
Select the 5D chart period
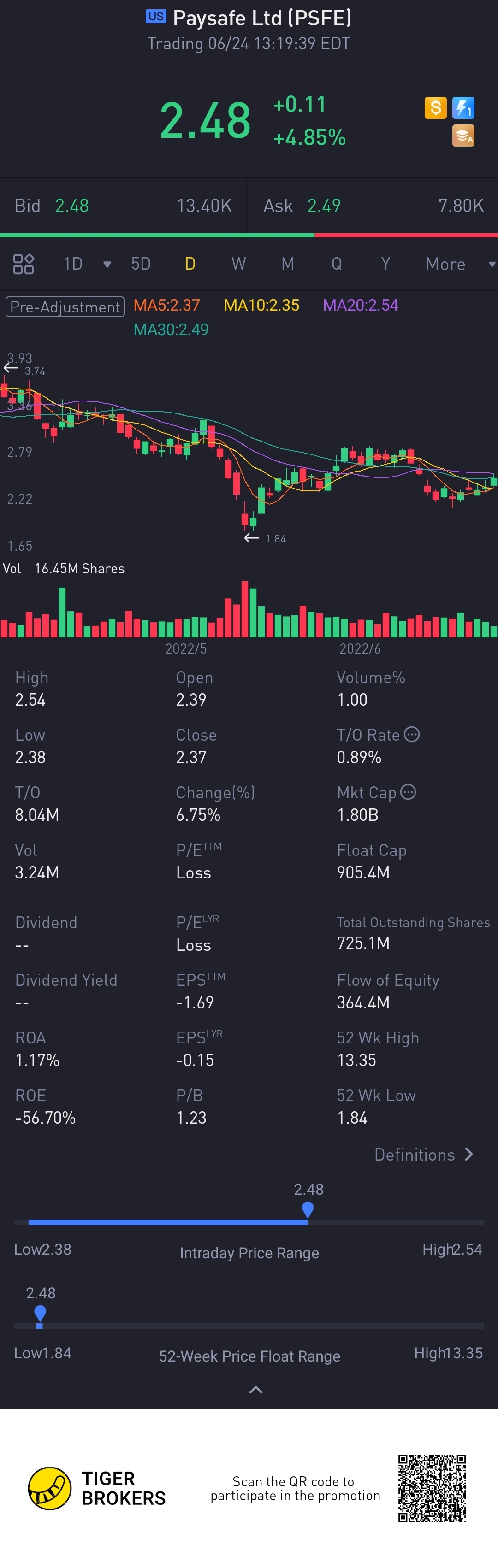[x=141, y=264]
